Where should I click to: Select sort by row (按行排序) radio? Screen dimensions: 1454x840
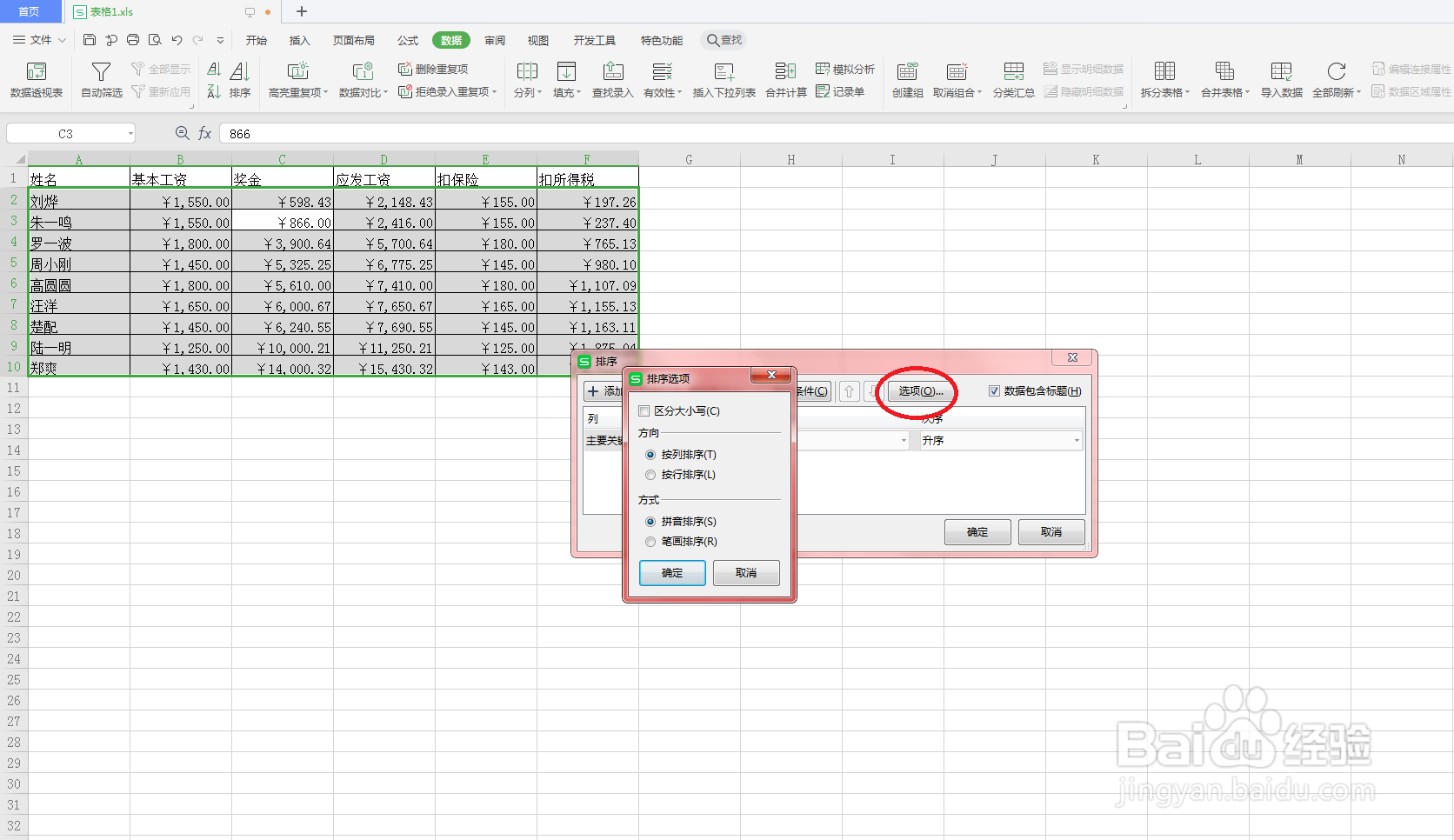[650, 475]
